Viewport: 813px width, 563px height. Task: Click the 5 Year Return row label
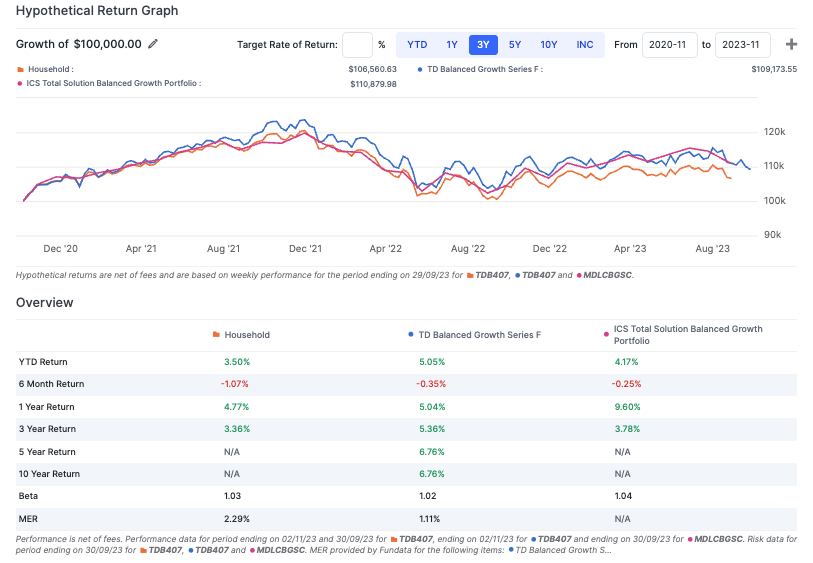point(47,452)
